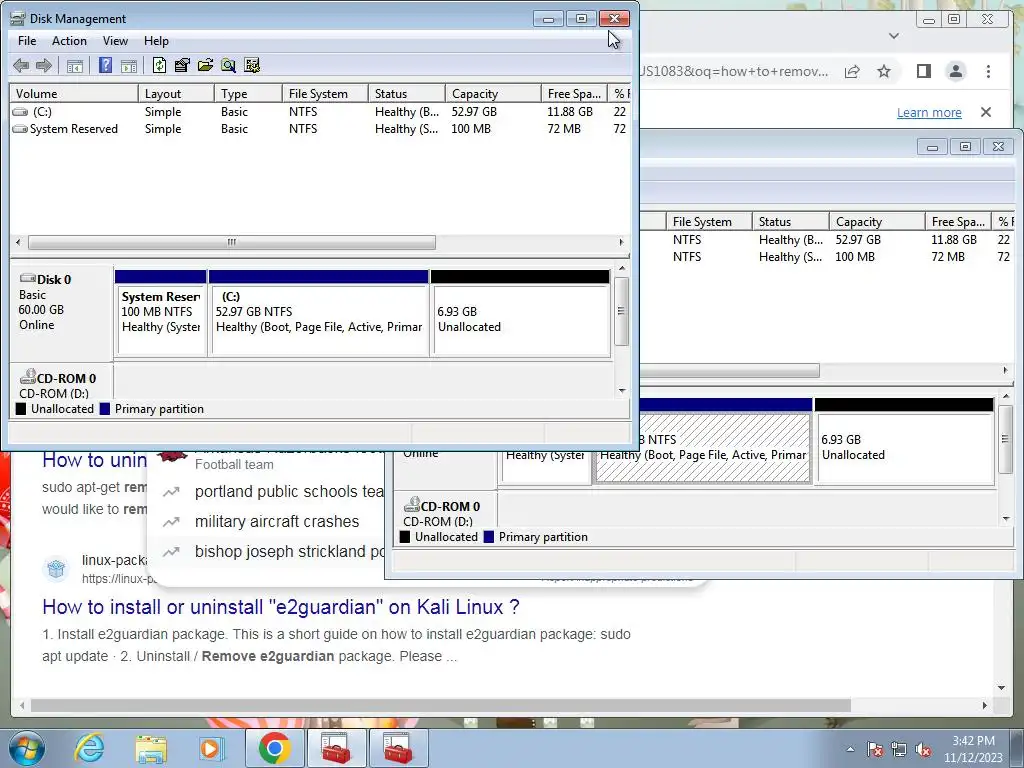1024x768 pixels.
Task: Click the Forward arrow in Disk Management toolbar
Action: (x=44, y=65)
